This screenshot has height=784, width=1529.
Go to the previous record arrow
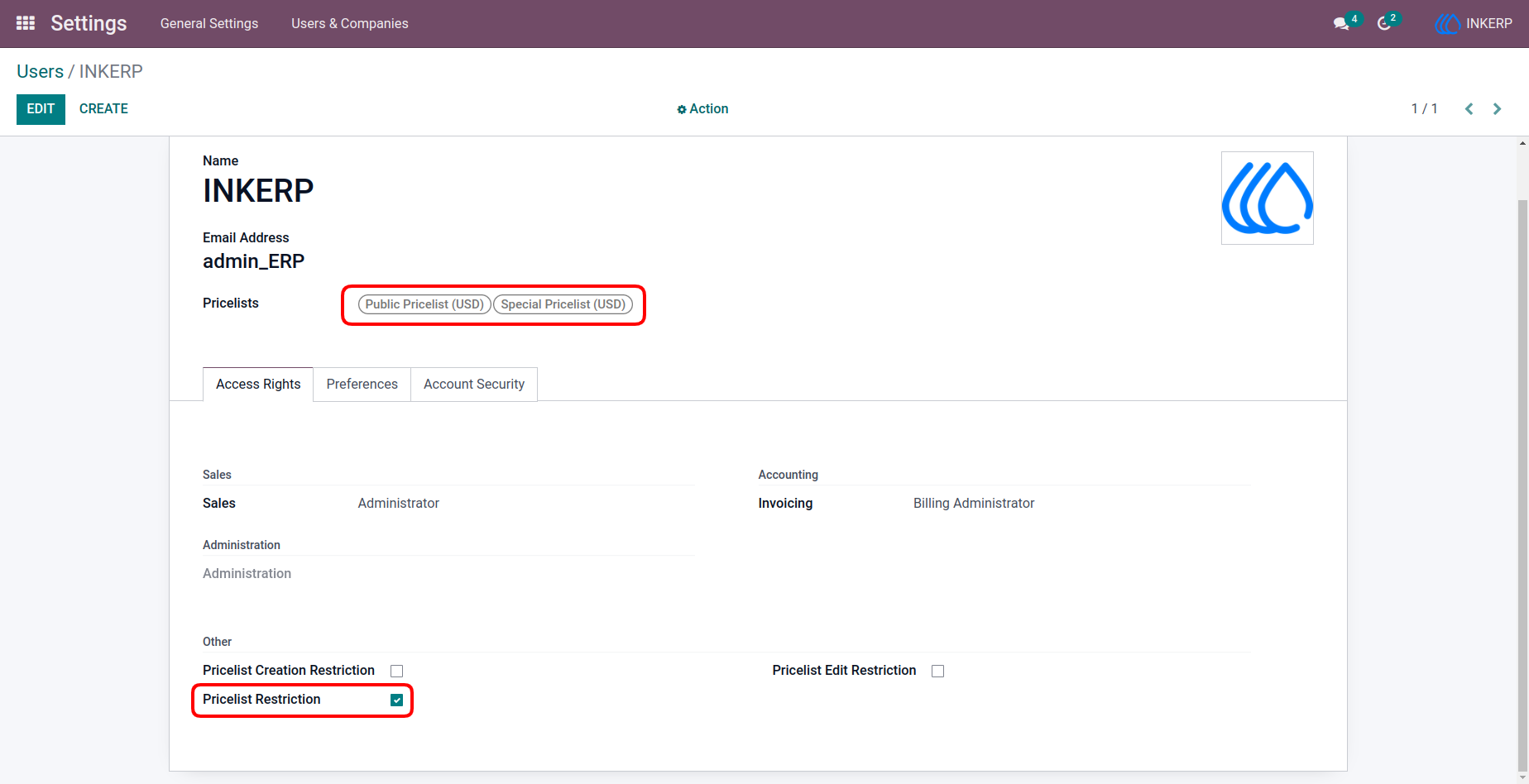coord(1469,109)
